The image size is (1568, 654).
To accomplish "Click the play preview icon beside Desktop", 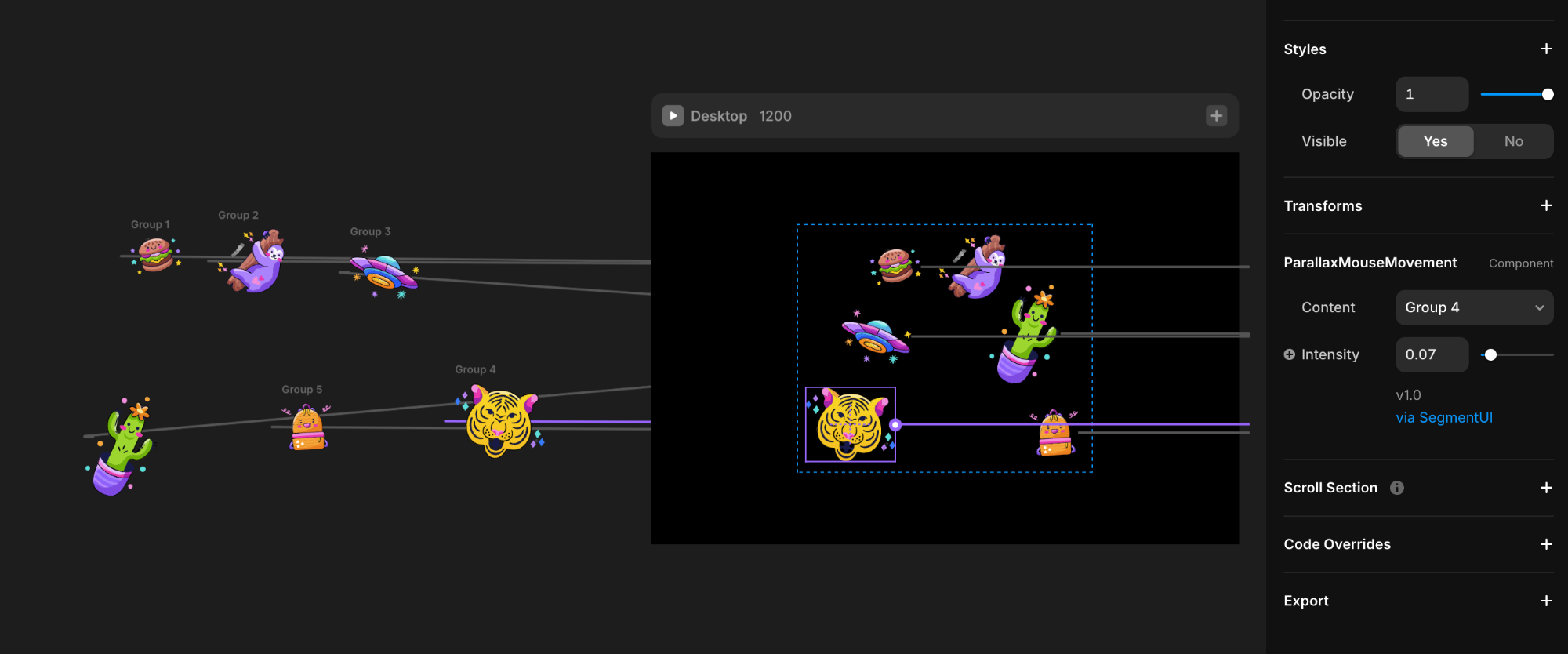I will click(673, 116).
